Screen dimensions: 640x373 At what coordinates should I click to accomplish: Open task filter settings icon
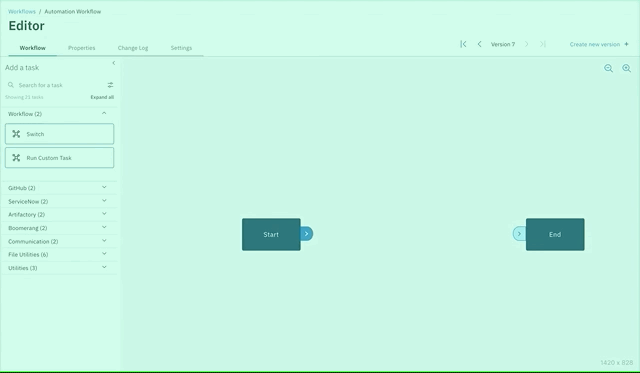[110, 85]
